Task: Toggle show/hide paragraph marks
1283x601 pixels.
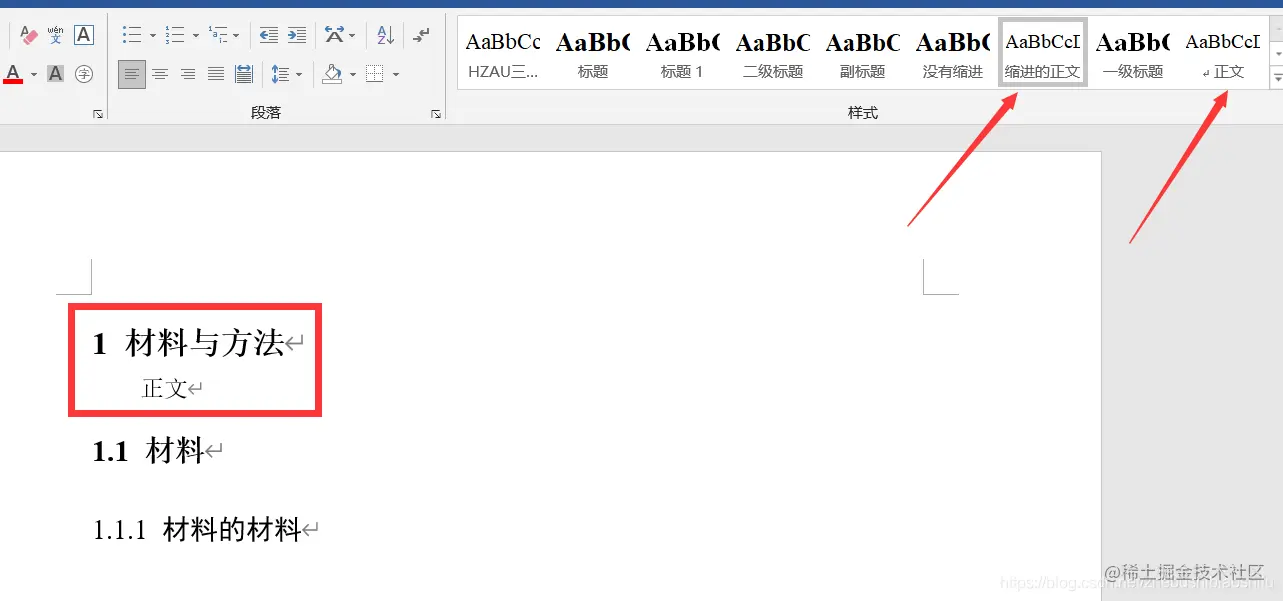Action: pyautogui.click(x=423, y=35)
